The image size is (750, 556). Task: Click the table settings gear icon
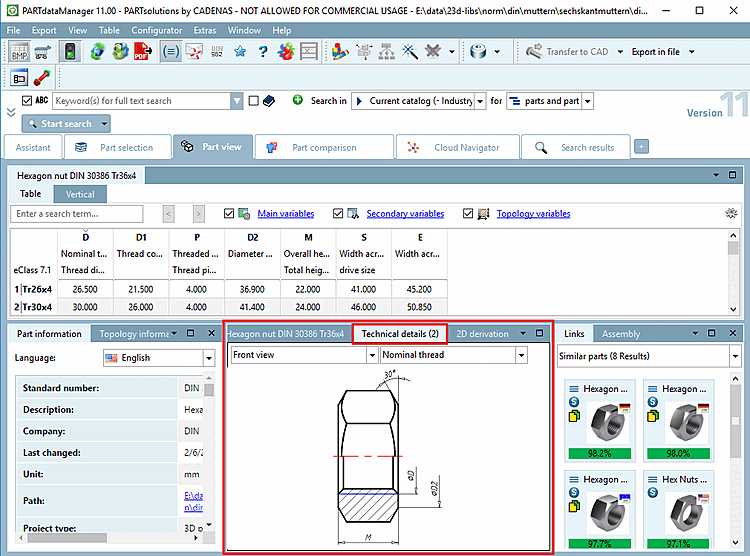point(731,213)
